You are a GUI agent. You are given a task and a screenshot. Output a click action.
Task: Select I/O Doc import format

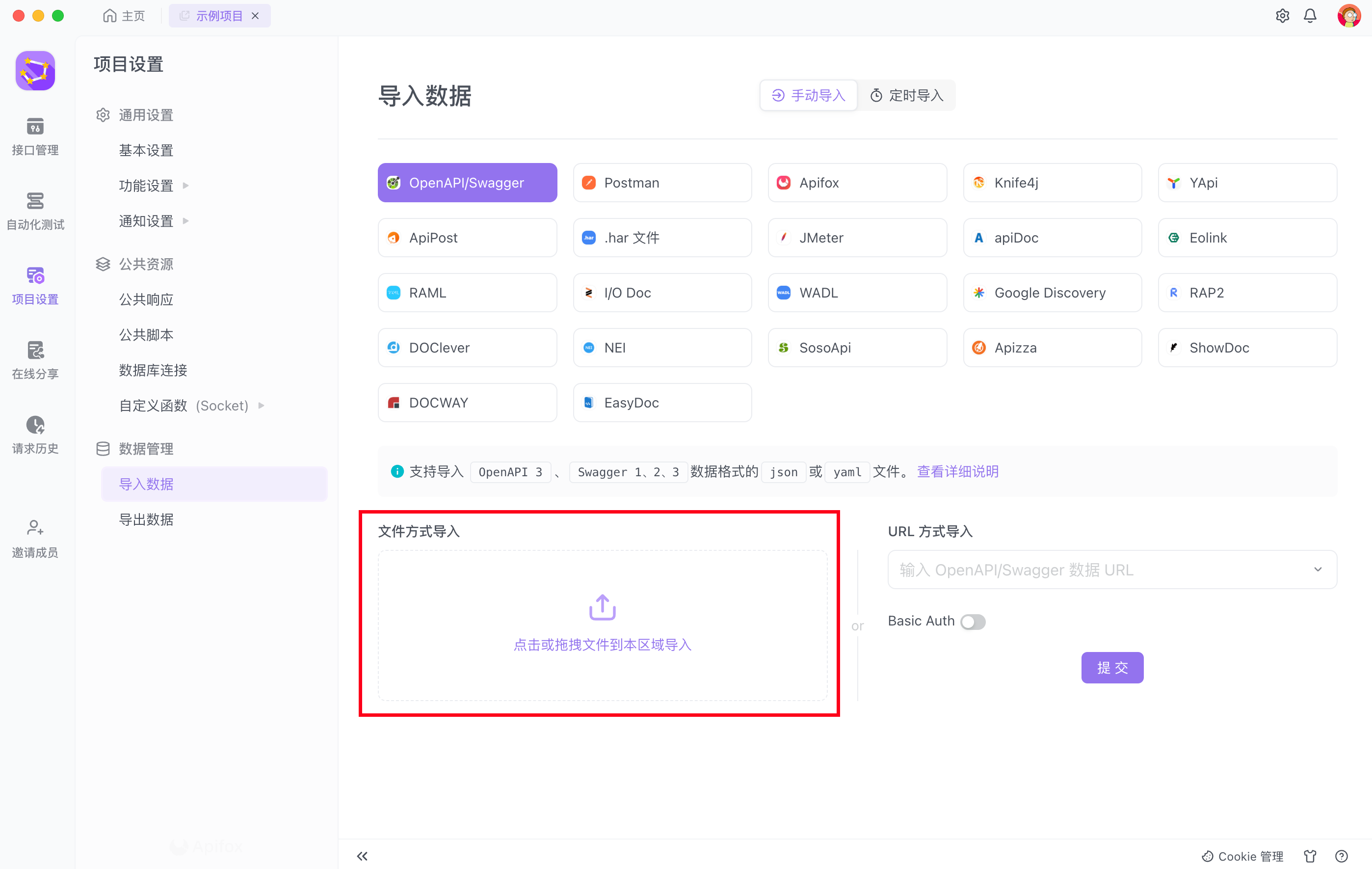click(662, 293)
